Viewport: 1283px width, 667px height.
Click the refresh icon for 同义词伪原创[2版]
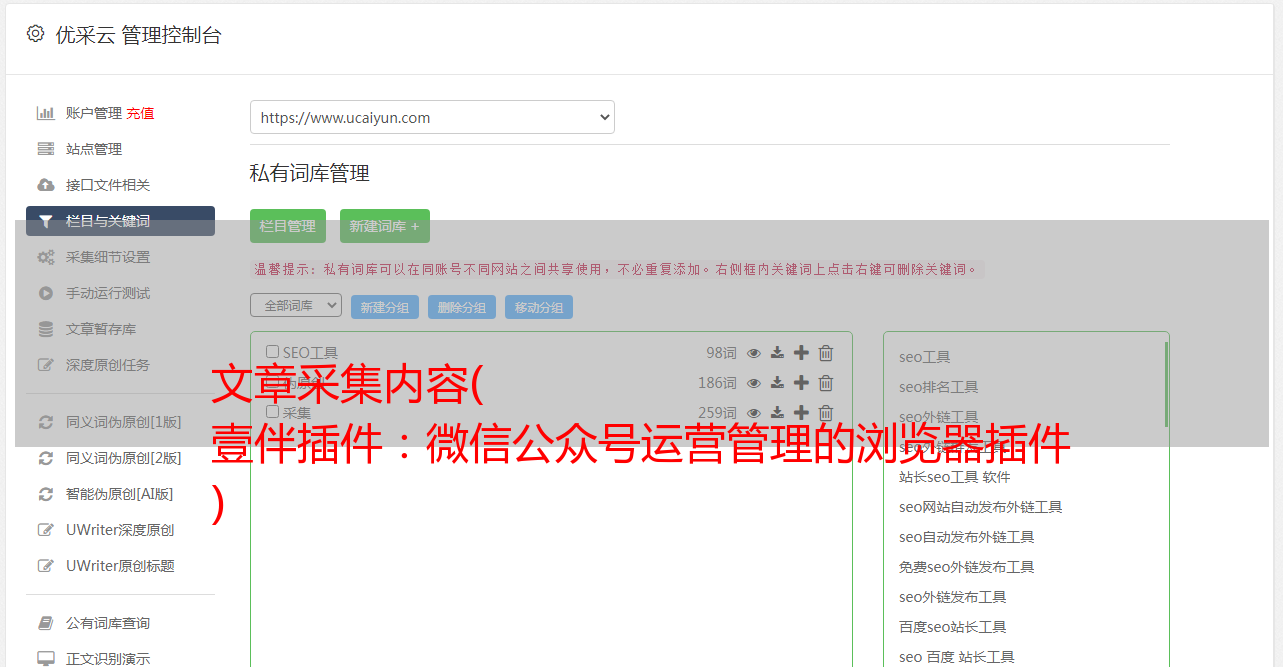[x=46, y=458]
